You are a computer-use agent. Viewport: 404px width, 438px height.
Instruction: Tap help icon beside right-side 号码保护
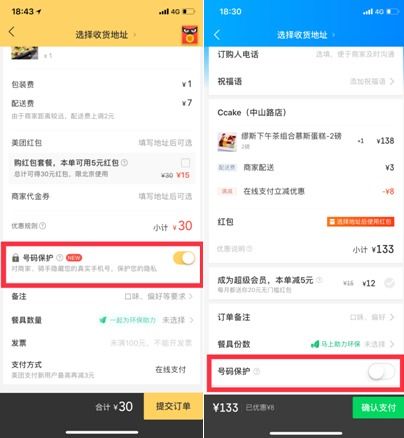pos(256,371)
